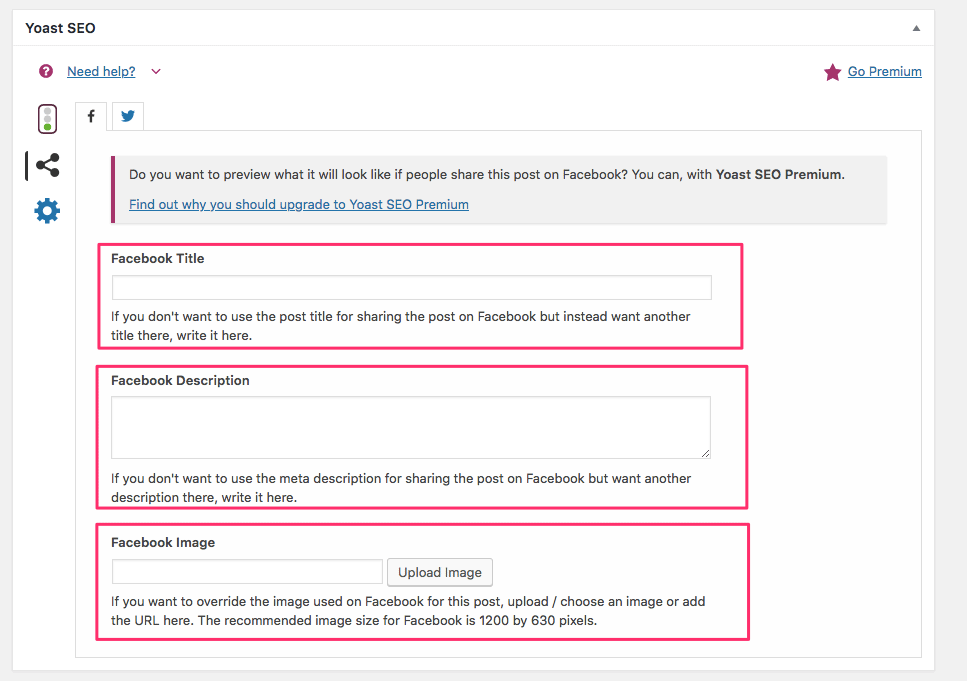Select the social share icon in sidebar
The width and height of the screenshot is (967, 681).
47,165
